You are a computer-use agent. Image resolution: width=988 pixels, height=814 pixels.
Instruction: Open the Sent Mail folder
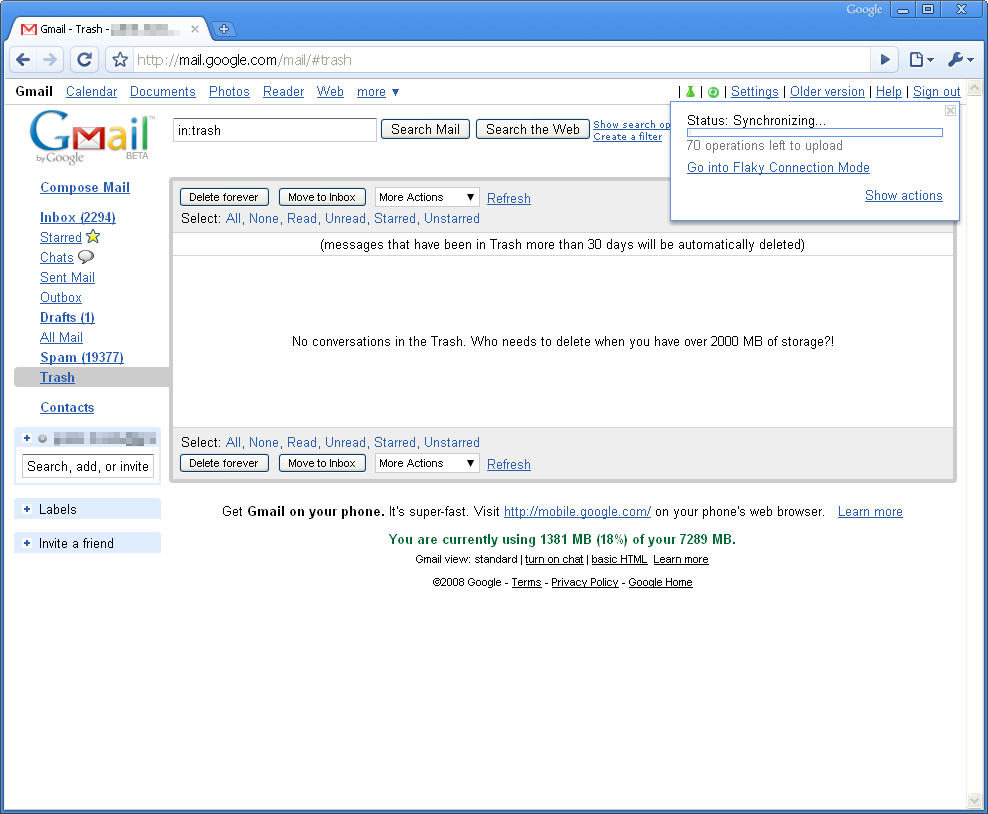click(x=67, y=277)
